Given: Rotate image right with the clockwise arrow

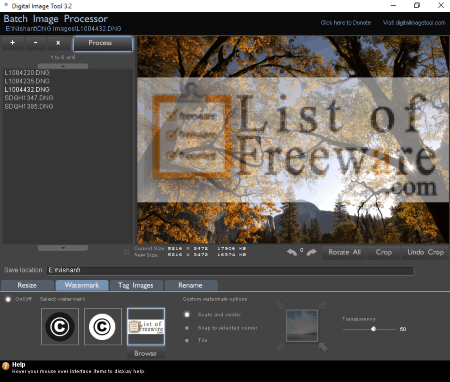Looking at the screenshot, I should point(311,252).
